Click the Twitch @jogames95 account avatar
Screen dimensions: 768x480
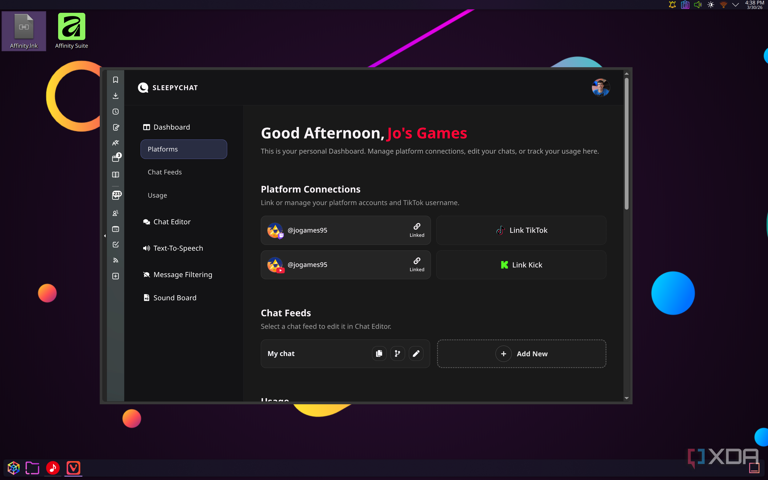pyautogui.click(x=275, y=230)
